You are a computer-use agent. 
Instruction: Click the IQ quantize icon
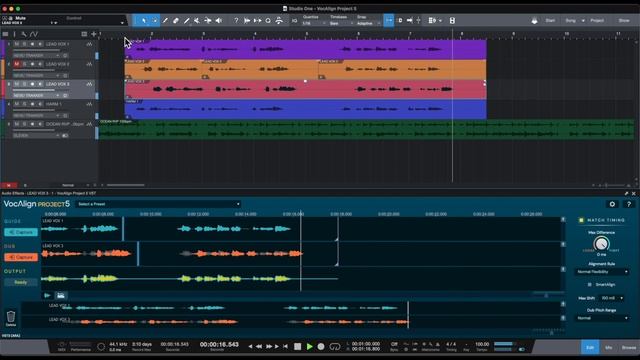click(294, 20)
